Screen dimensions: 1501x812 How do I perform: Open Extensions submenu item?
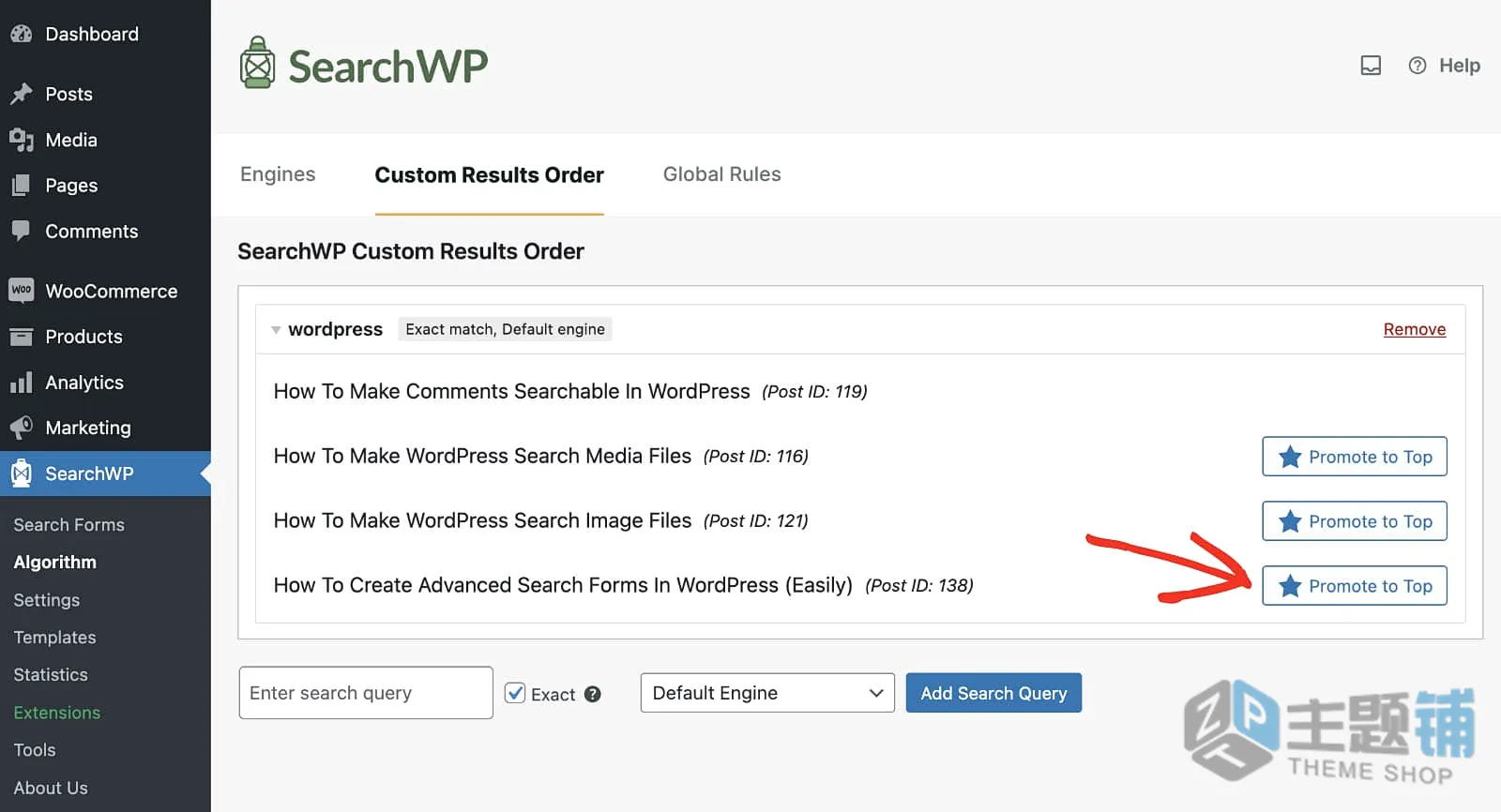click(x=56, y=713)
